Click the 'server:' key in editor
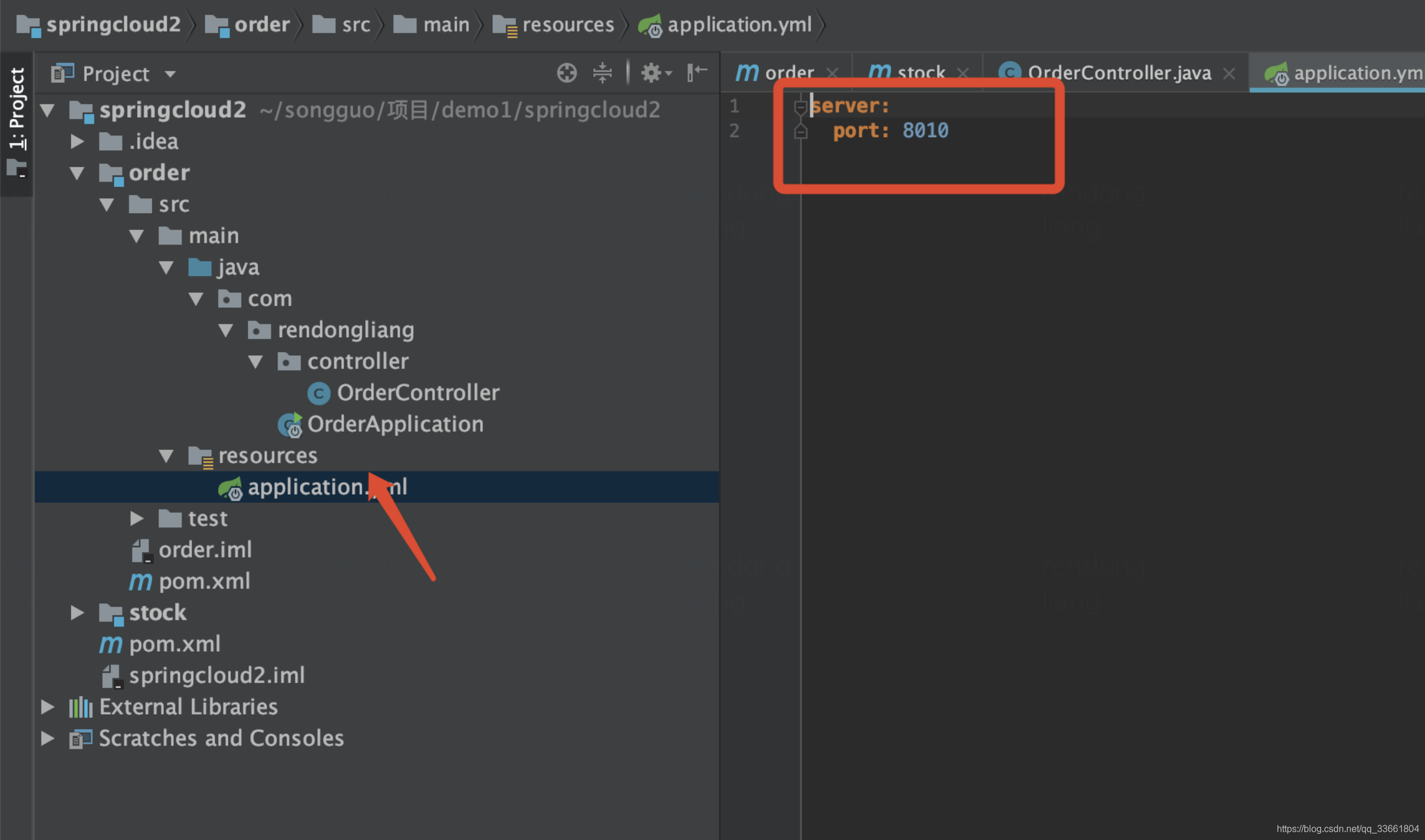The height and width of the screenshot is (840, 1425). click(850, 106)
